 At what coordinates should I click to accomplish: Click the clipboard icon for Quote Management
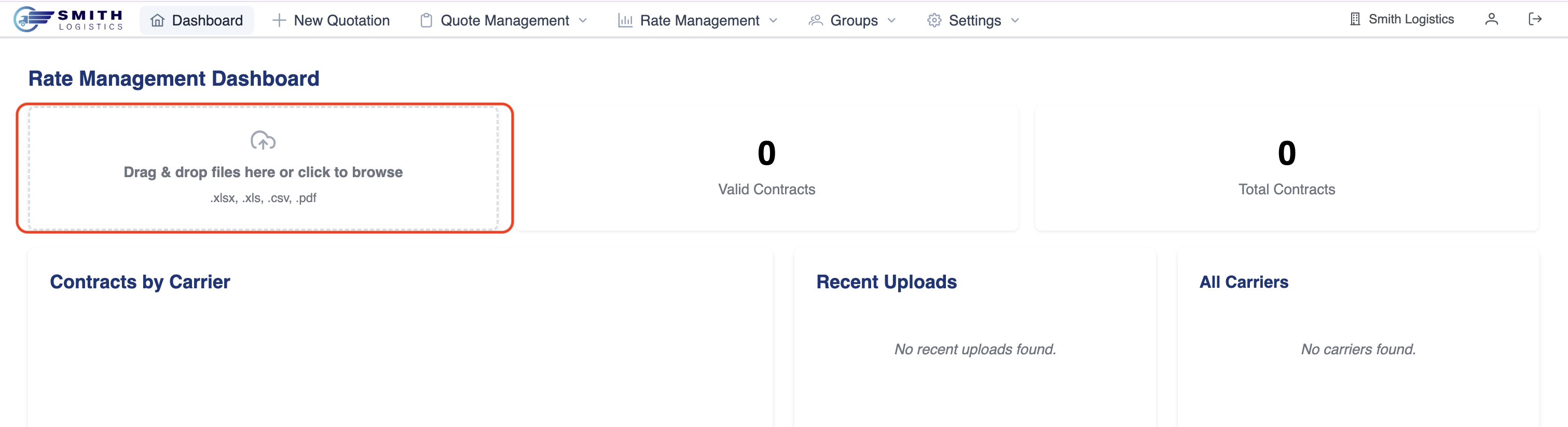426,21
